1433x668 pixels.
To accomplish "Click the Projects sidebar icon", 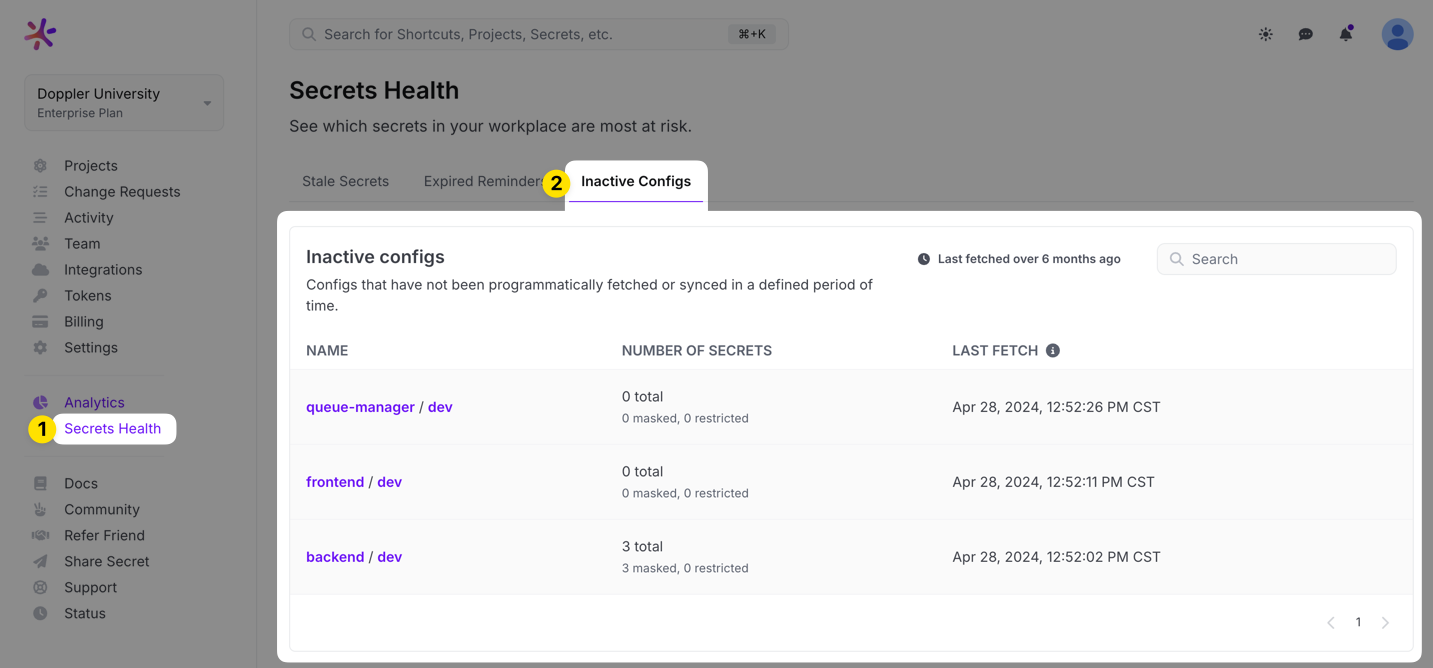I will pyautogui.click(x=40, y=166).
